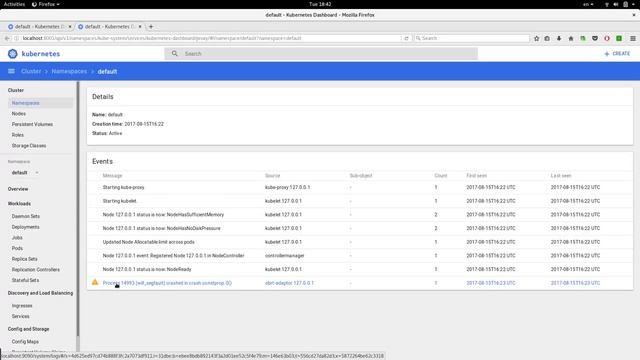Open Pods in sidebar
The width and height of the screenshot is (640, 360).
17,248
